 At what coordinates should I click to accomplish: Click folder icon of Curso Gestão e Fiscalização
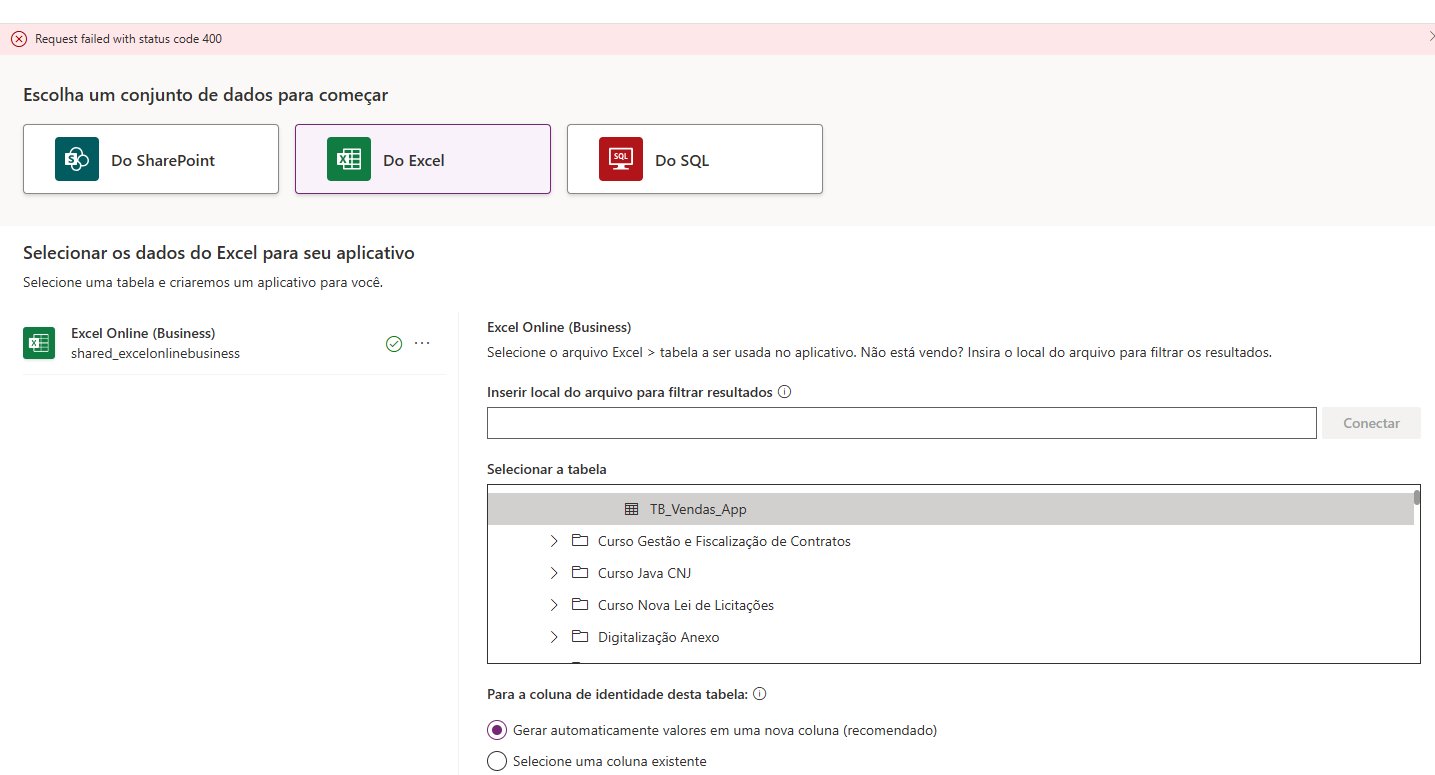[x=580, y=541]
